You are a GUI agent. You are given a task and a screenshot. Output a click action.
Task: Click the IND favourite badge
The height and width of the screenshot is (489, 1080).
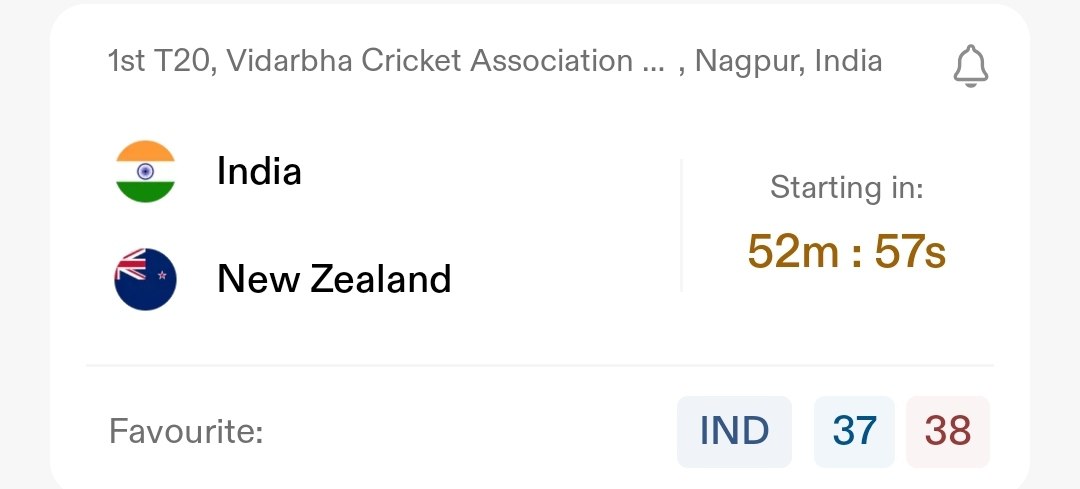(x=734, y=432)
